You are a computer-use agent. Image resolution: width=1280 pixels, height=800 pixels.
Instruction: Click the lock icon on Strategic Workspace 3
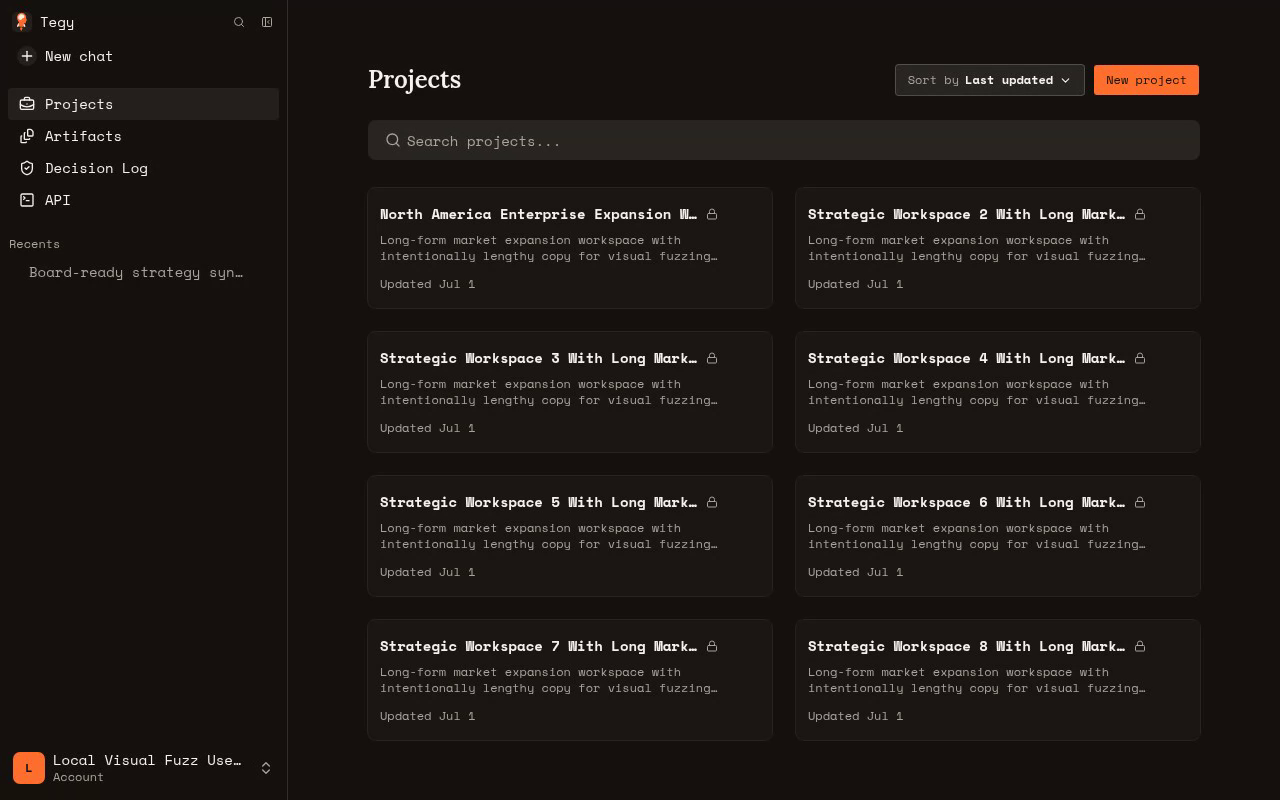[712, 358]
